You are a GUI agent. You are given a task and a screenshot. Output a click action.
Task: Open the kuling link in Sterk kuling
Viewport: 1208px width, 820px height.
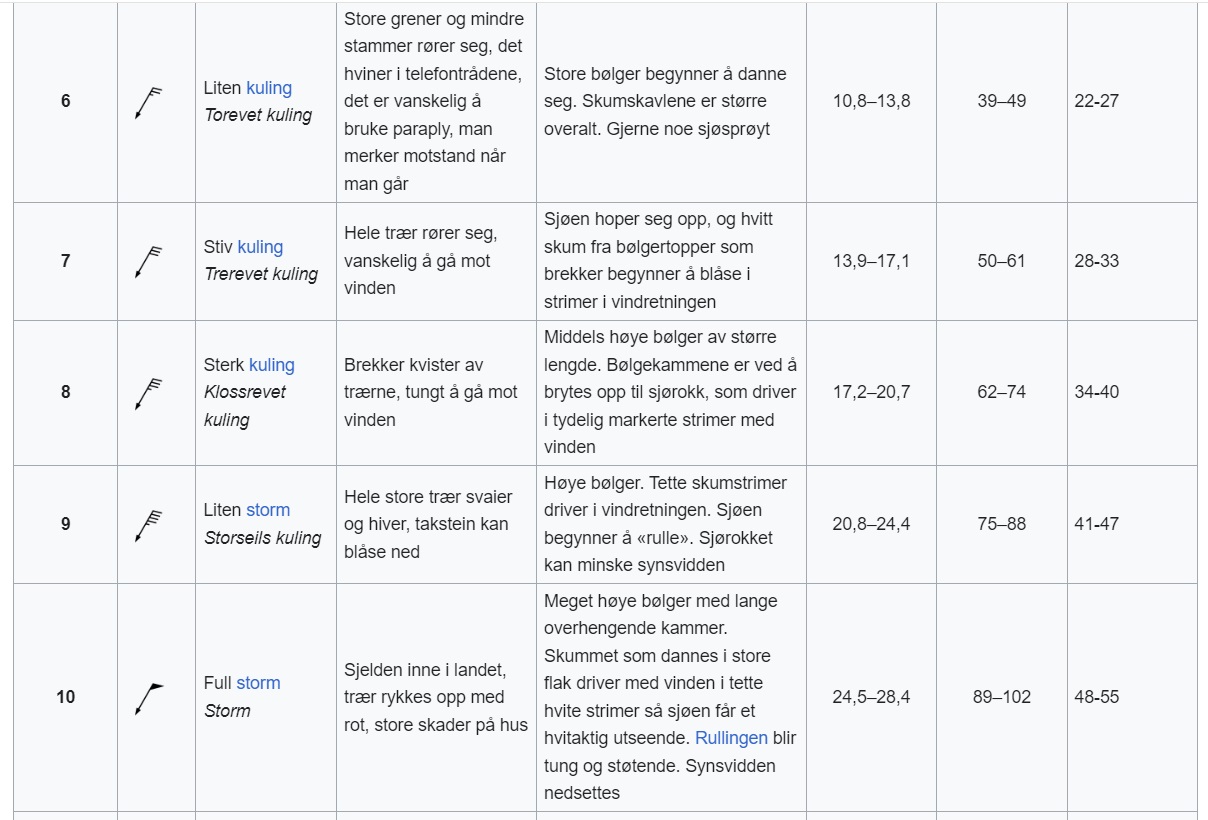pos(272,365)
